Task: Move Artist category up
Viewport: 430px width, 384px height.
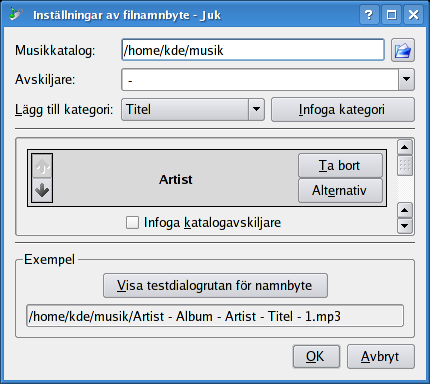Action: click(42, 166)
